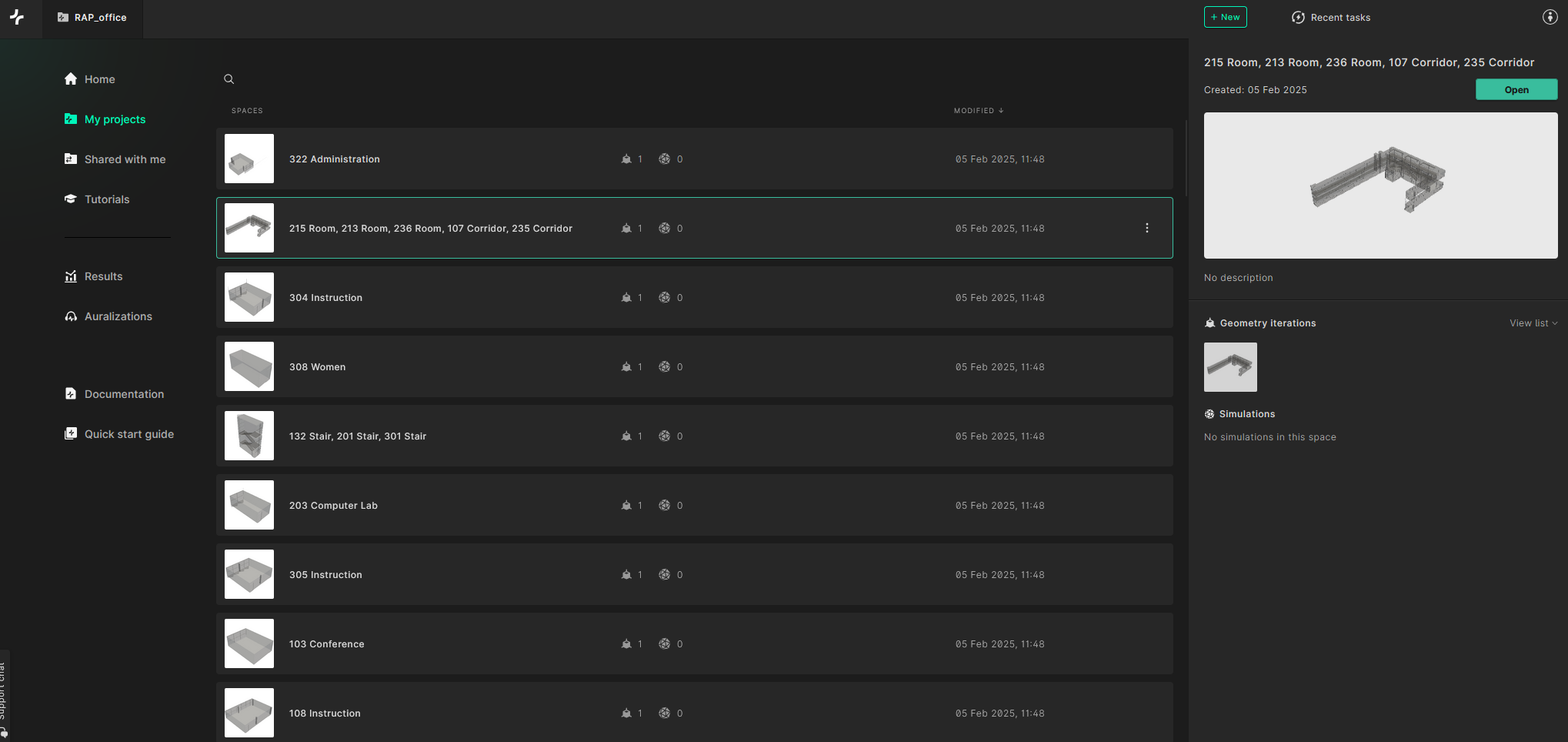Click the 305 Instruction thumbnail
The height and width of the screenshot is (742, 1568).
click(249, 574)
